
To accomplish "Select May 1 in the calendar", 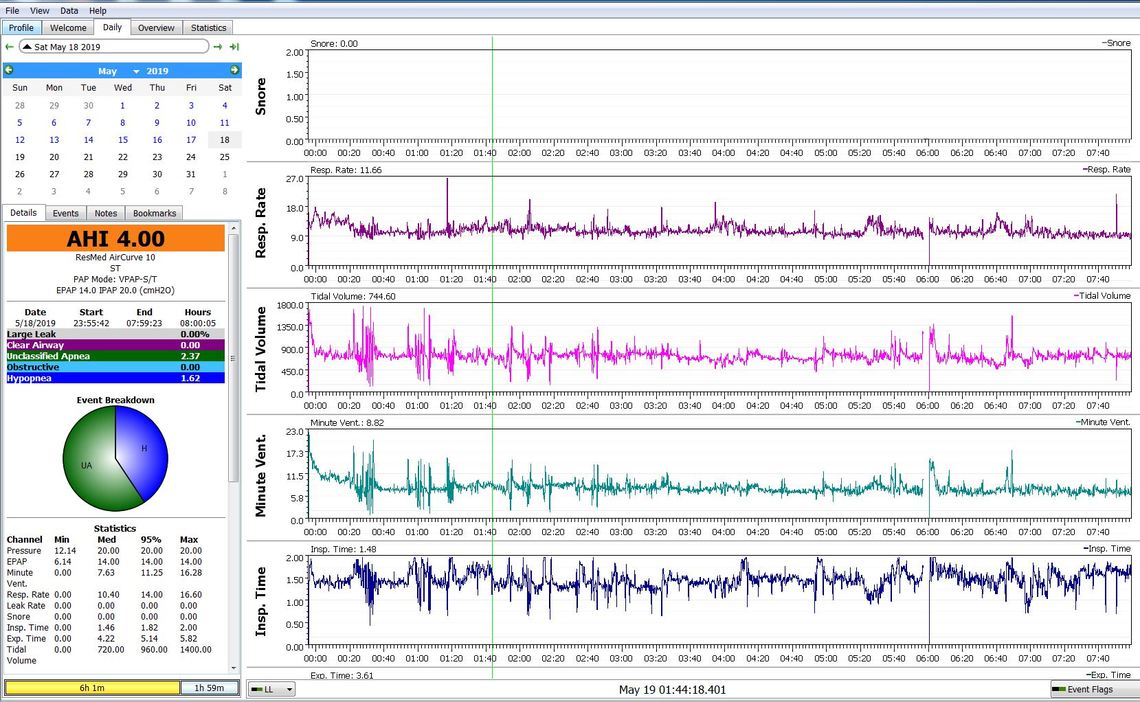I will tap(122, 105).
